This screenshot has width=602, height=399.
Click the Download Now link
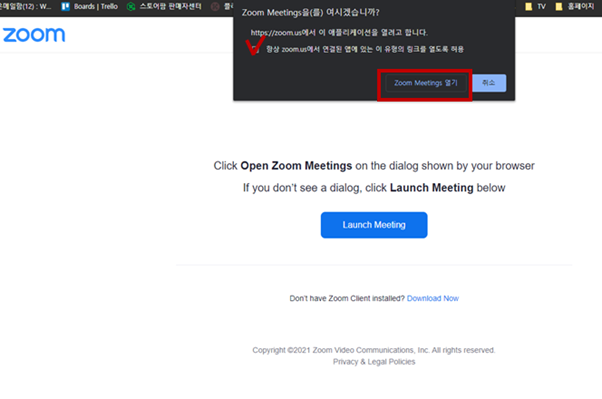point(433,298)
